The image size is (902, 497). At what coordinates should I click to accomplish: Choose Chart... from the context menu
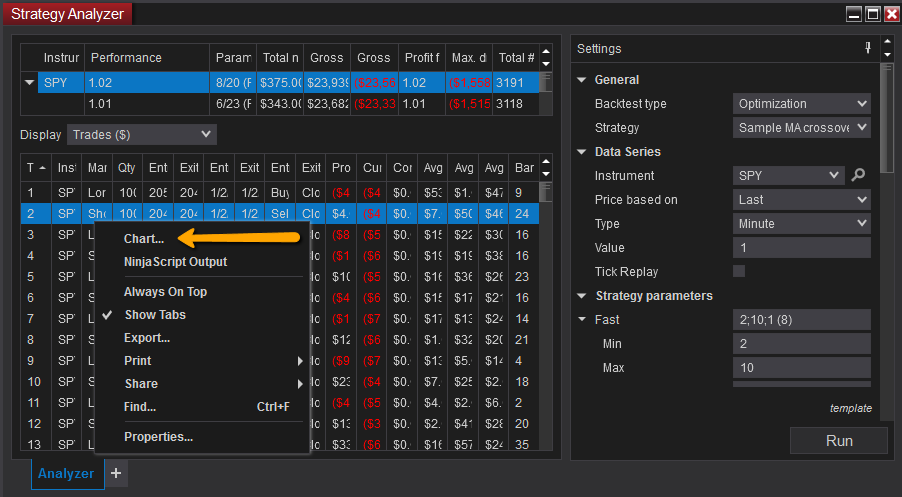pos(144,239)
